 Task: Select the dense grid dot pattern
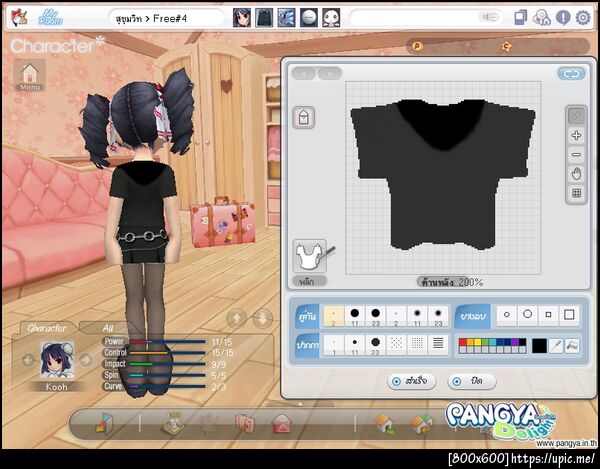[417, 345]
